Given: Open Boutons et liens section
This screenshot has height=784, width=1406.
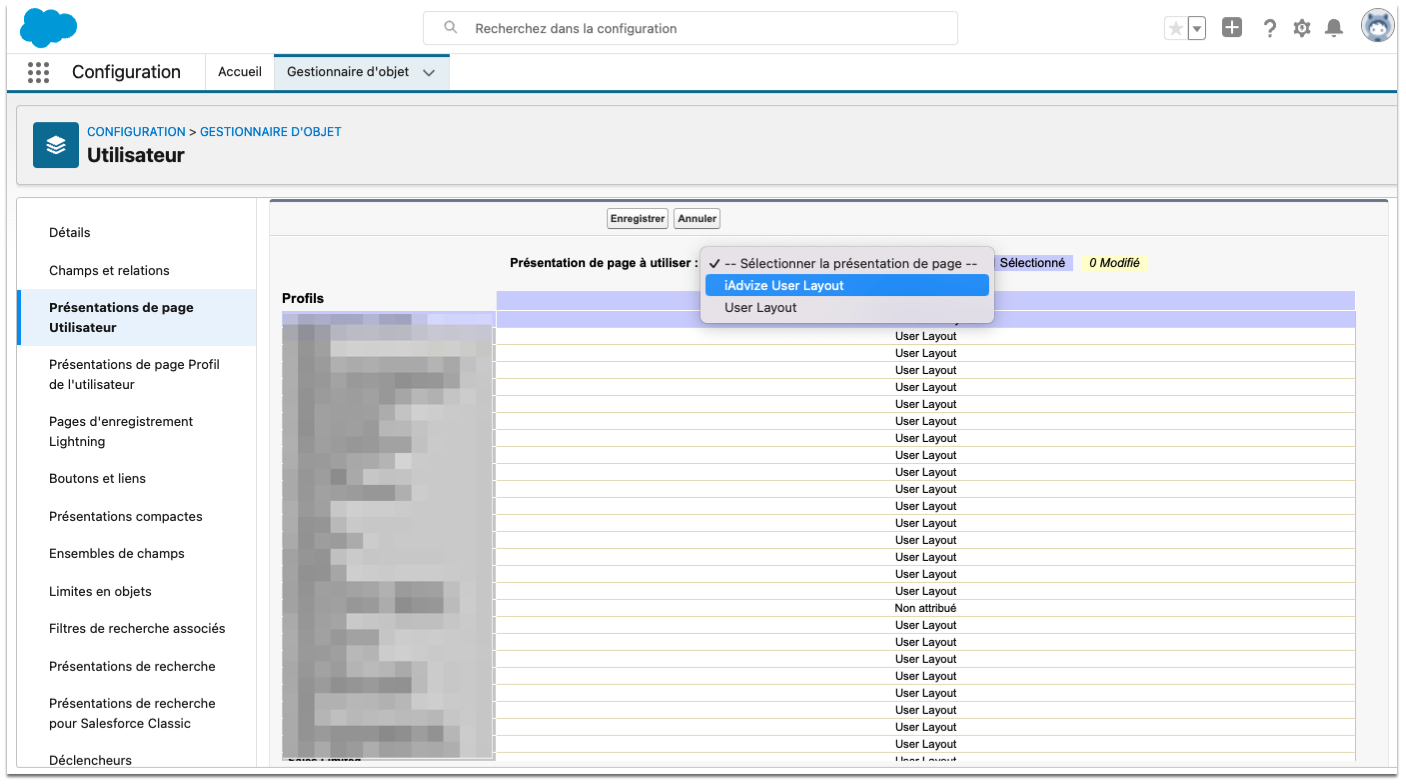Looking at the screenshot, I should click(x=97, y=479).
